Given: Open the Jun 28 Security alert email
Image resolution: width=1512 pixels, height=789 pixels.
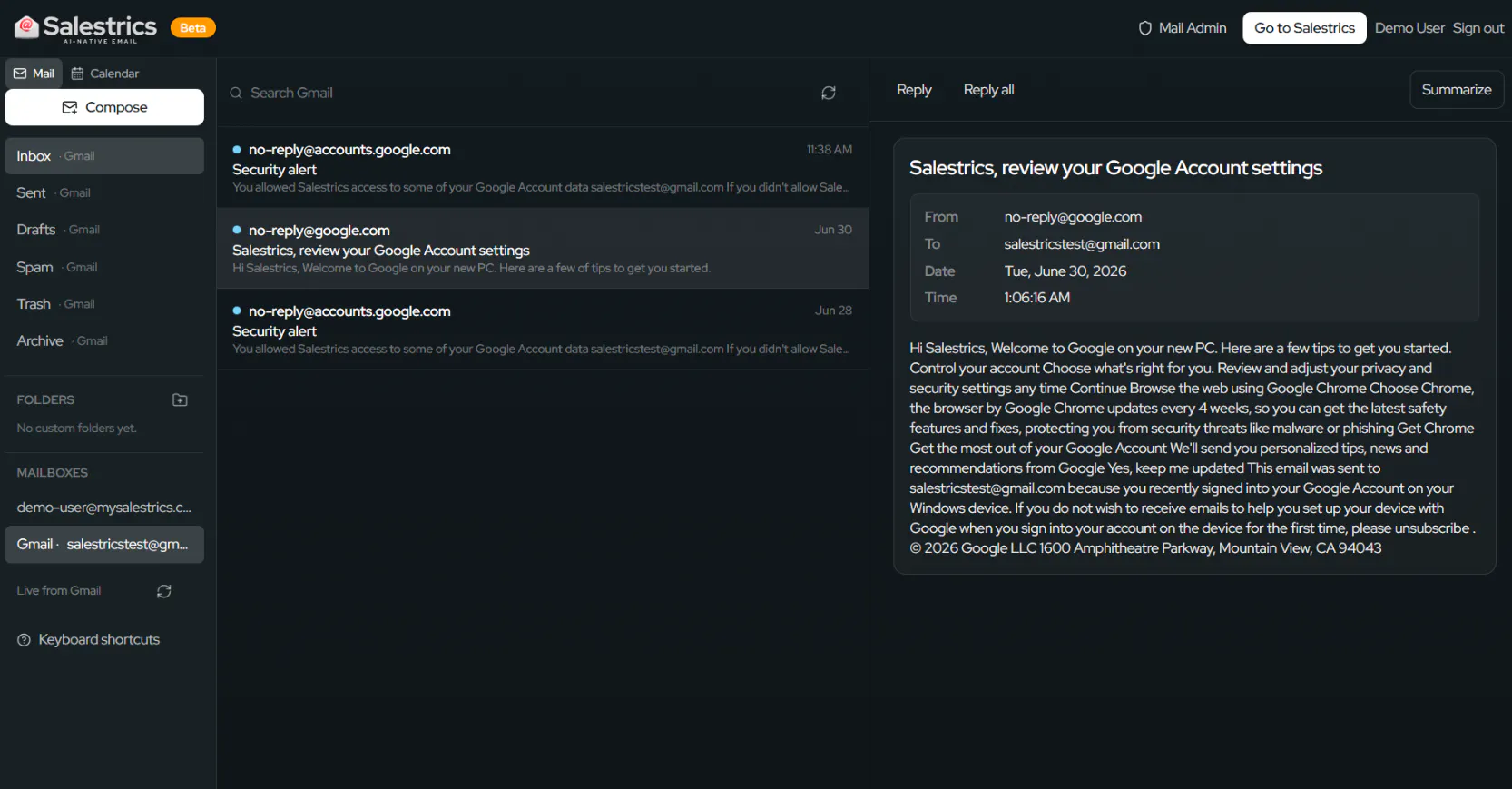Looking at the screenshot, I should pos(543,330).
